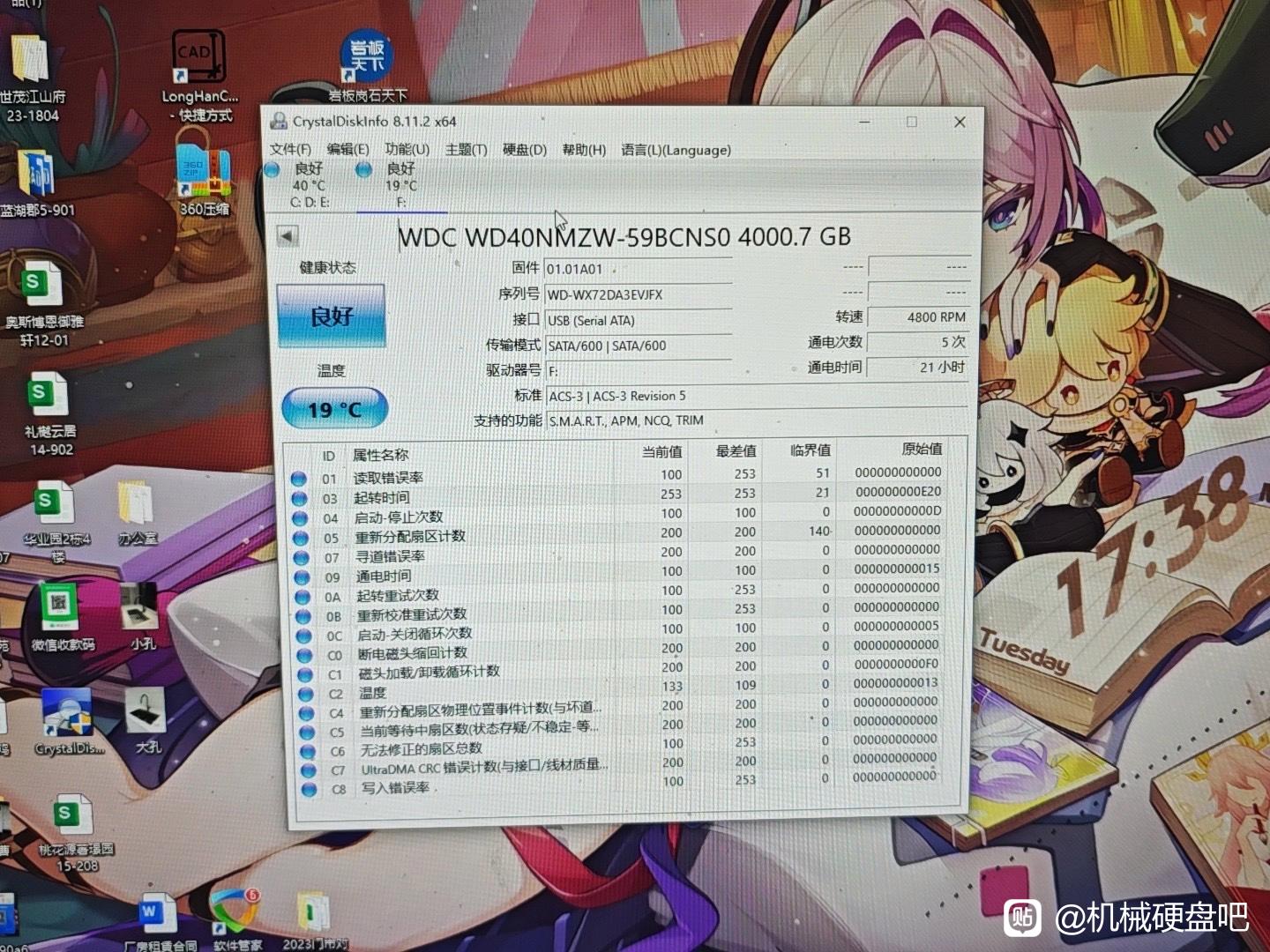Click the serial number field WD-WX72DA3EVJFX
1270x952 pixels.
tap(638, 294)
